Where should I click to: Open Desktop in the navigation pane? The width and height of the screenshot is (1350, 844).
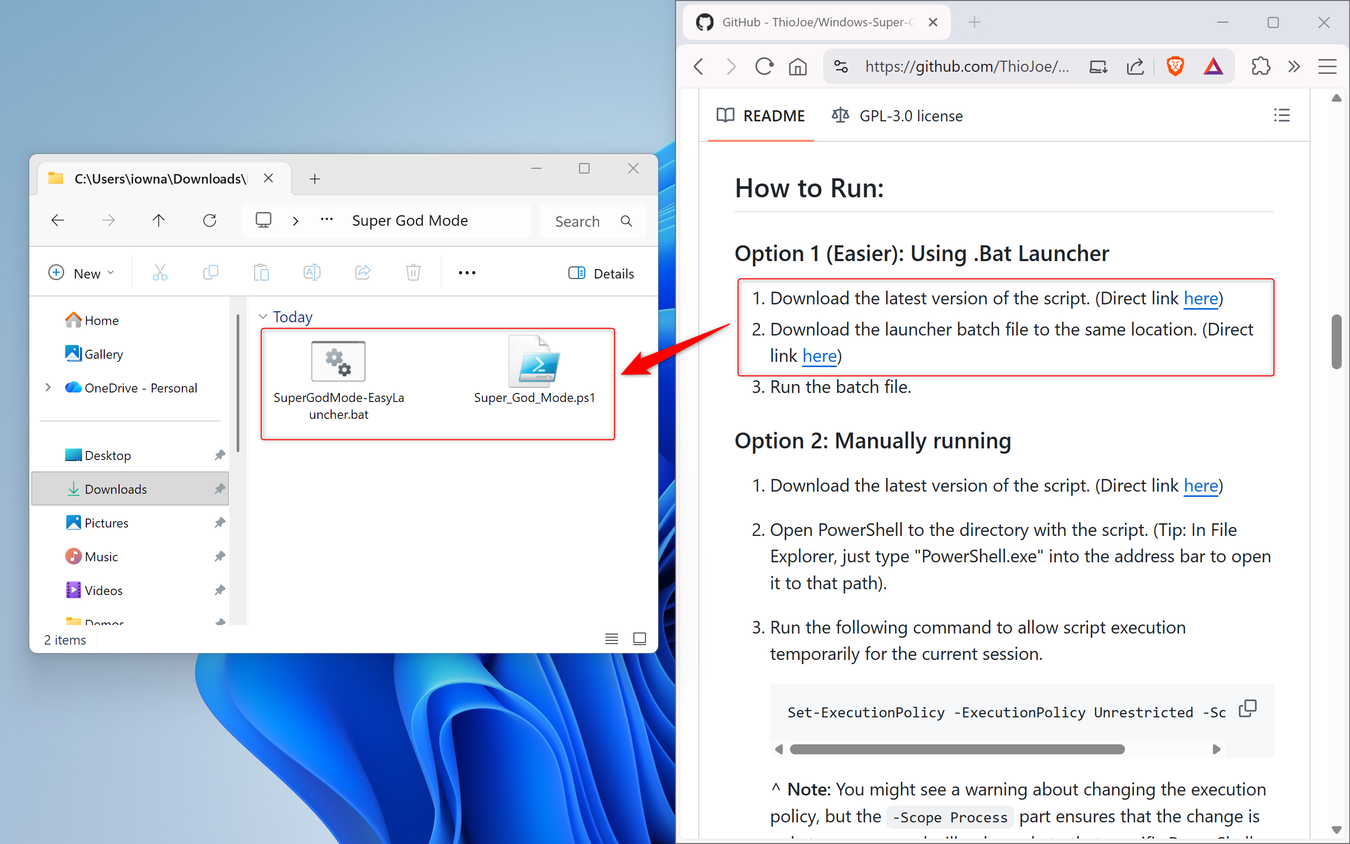(x=97, y=455)
